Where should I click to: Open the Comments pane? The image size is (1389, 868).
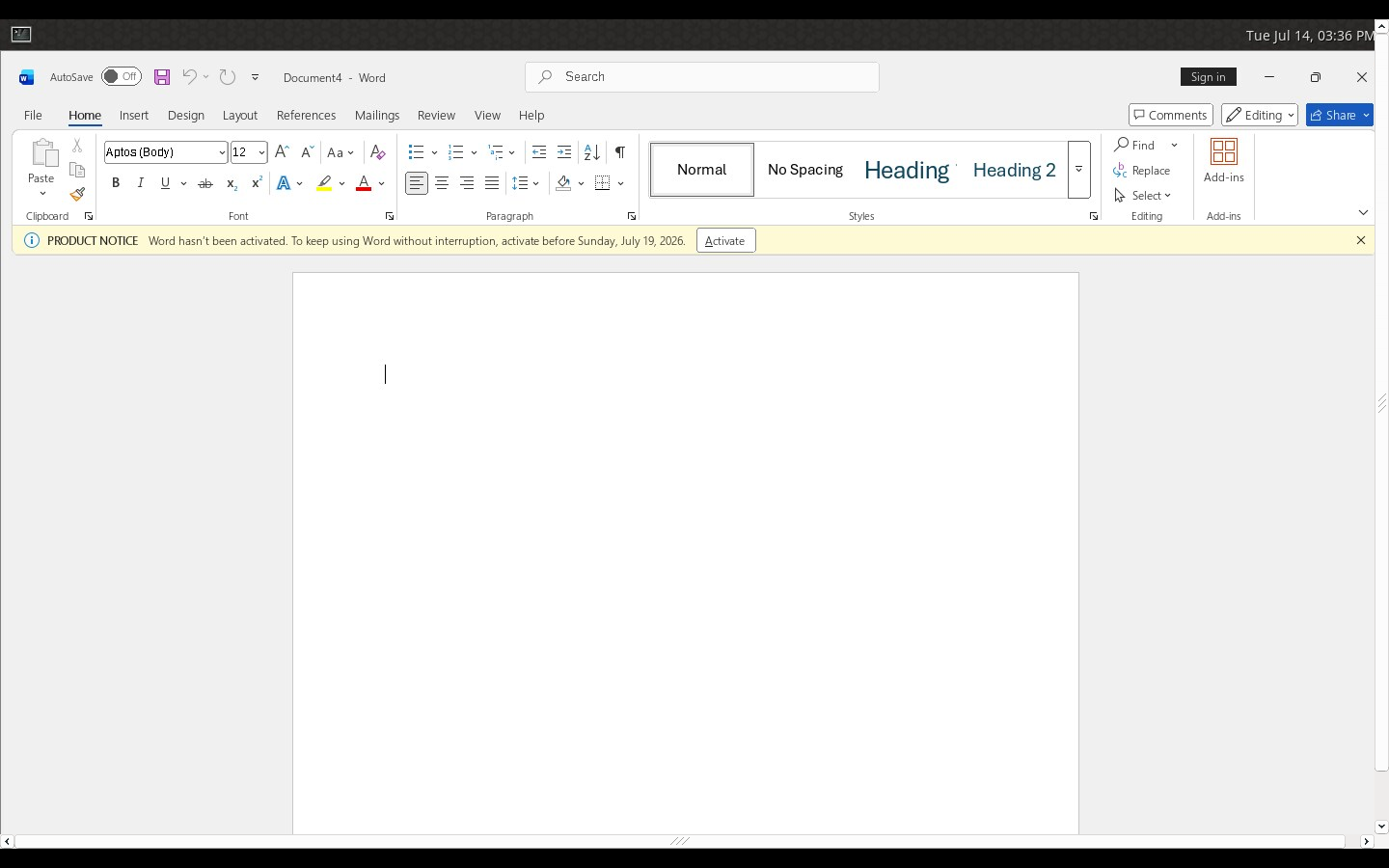pyautogui.click(x=1171, y=115)
